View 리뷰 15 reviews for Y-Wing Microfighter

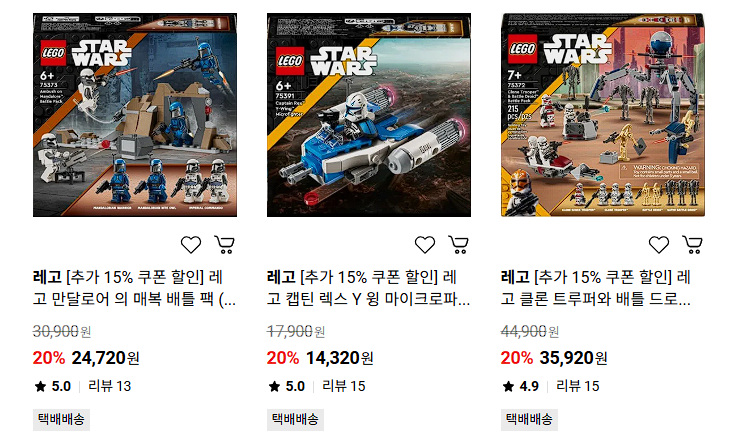coord(344,387)
